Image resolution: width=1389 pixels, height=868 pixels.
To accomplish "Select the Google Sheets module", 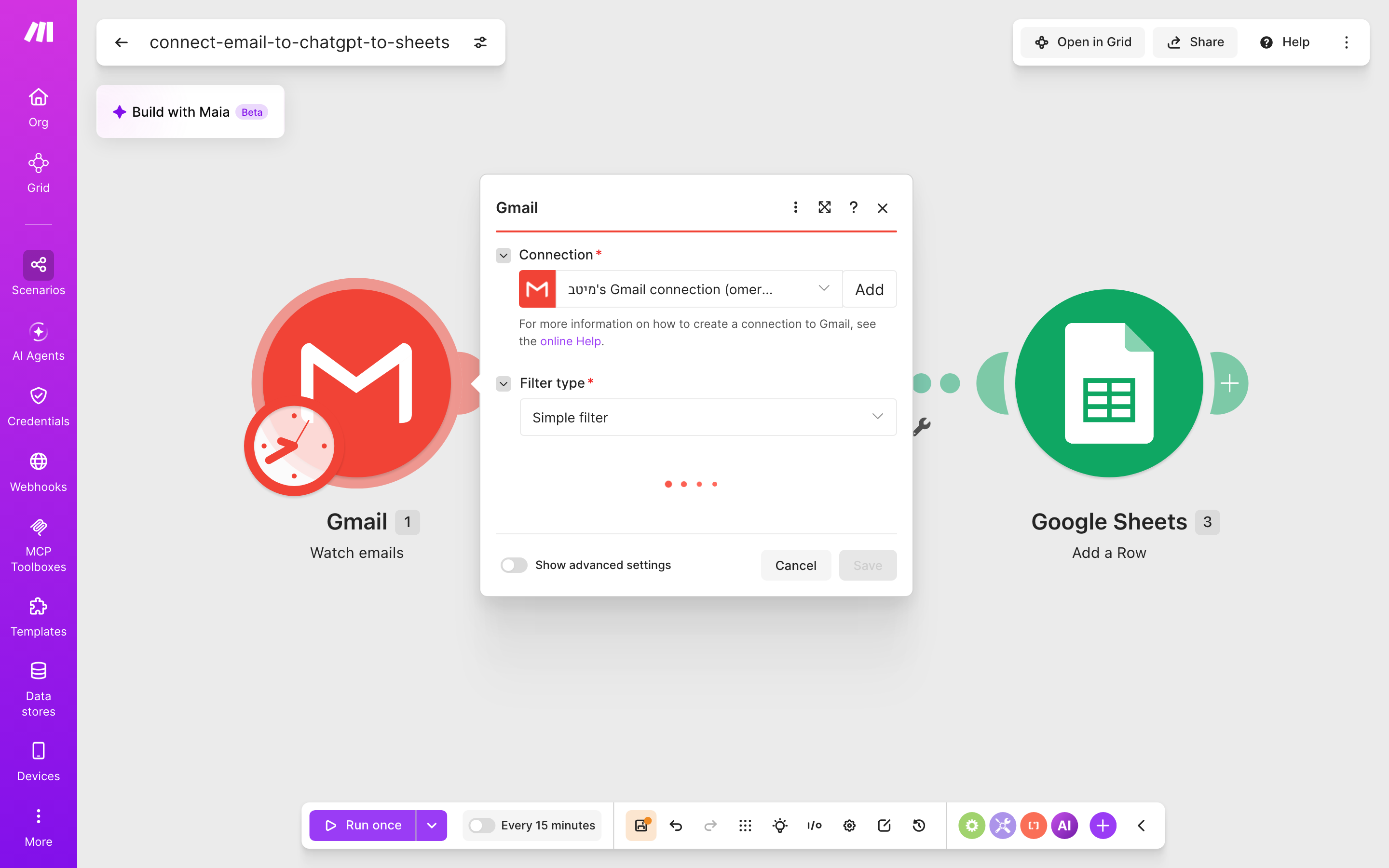I will tap(1109, 383).
